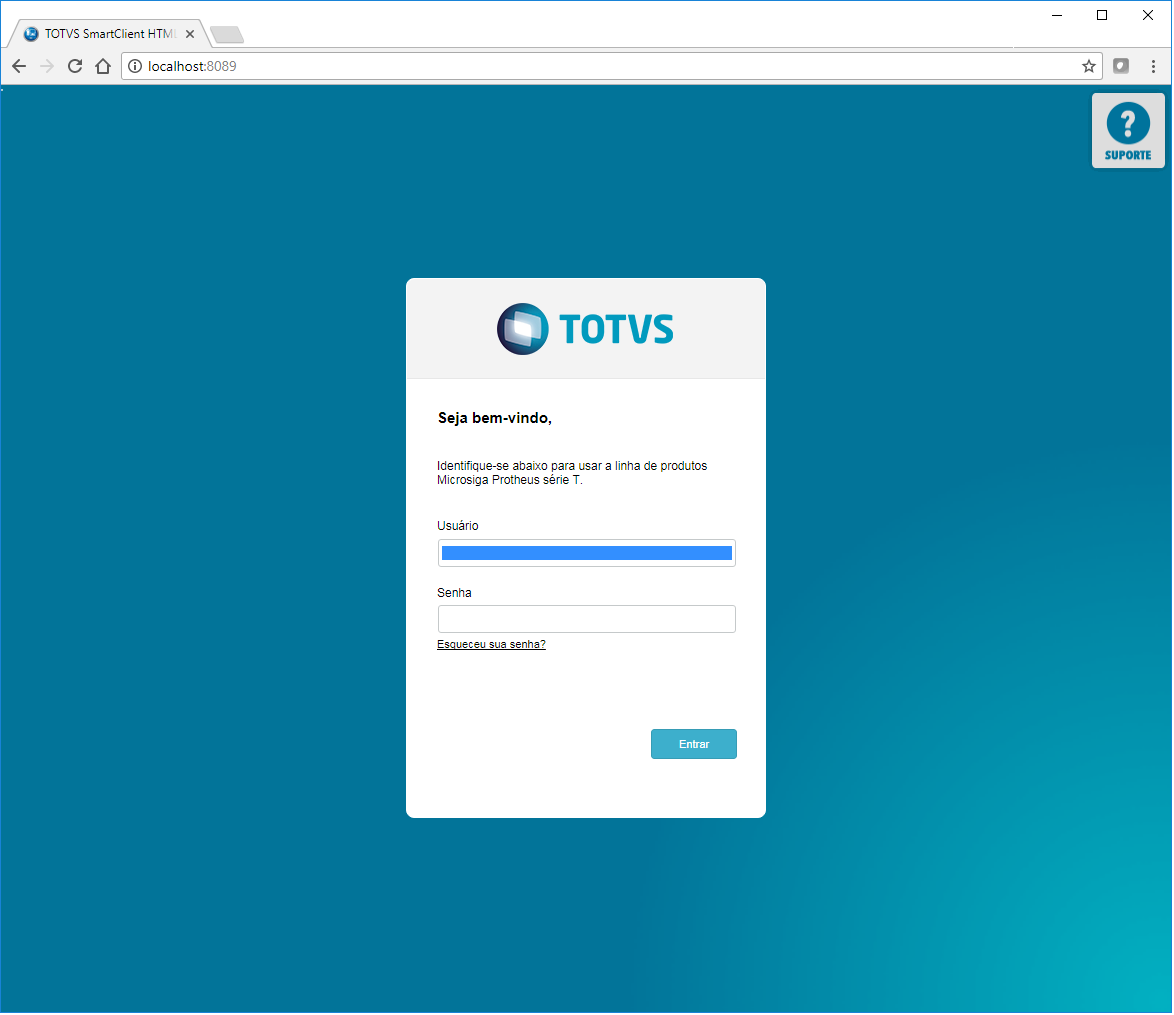Click the Senha field label
The image size is (1174, 1015).
point(454,593)
